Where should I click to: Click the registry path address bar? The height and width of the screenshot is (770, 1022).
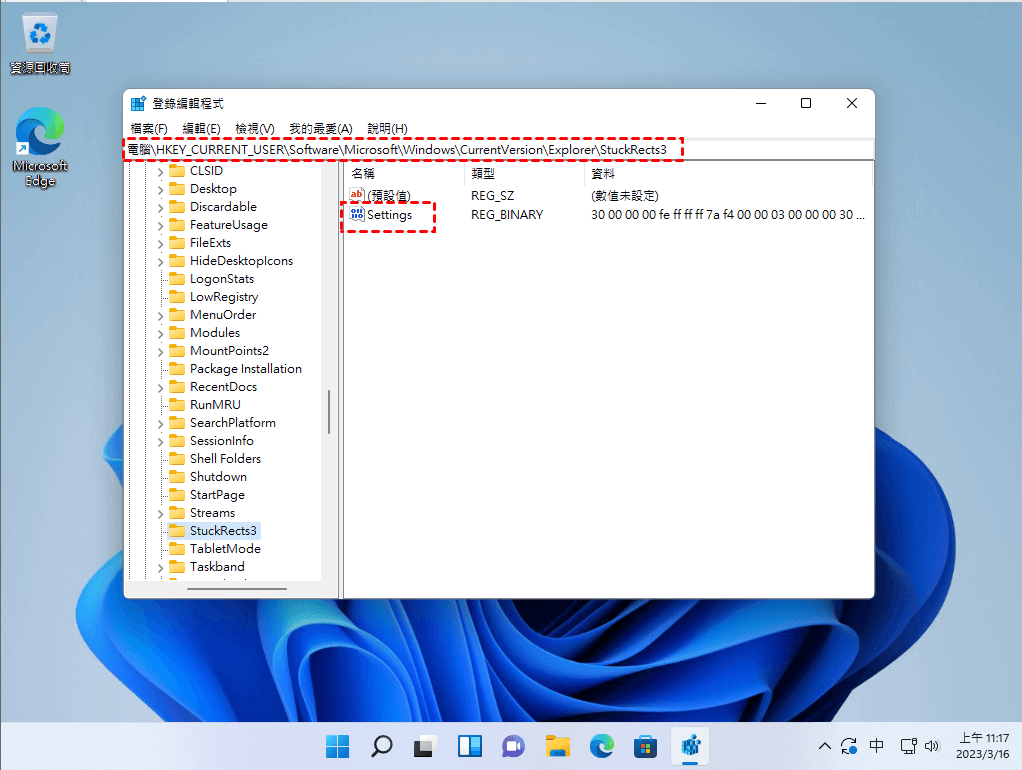499,149
